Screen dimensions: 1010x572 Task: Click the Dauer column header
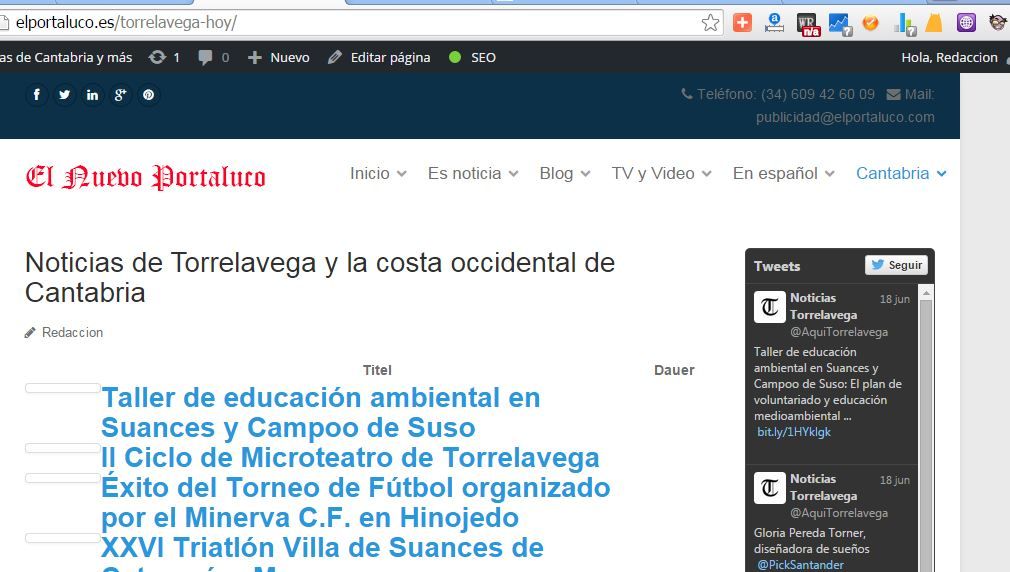674,370
